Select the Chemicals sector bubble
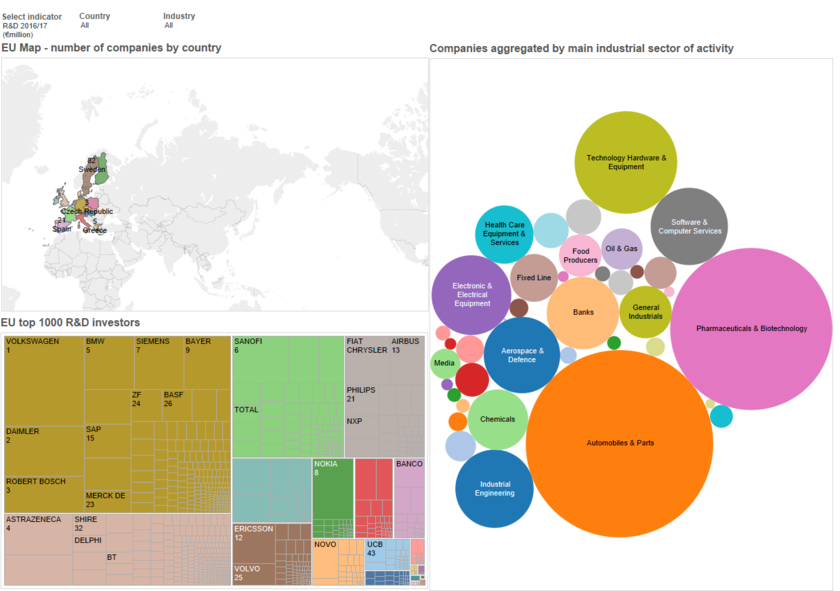Image resolution: width=840 pixels, height=591 pixels. tap(497, 420)
